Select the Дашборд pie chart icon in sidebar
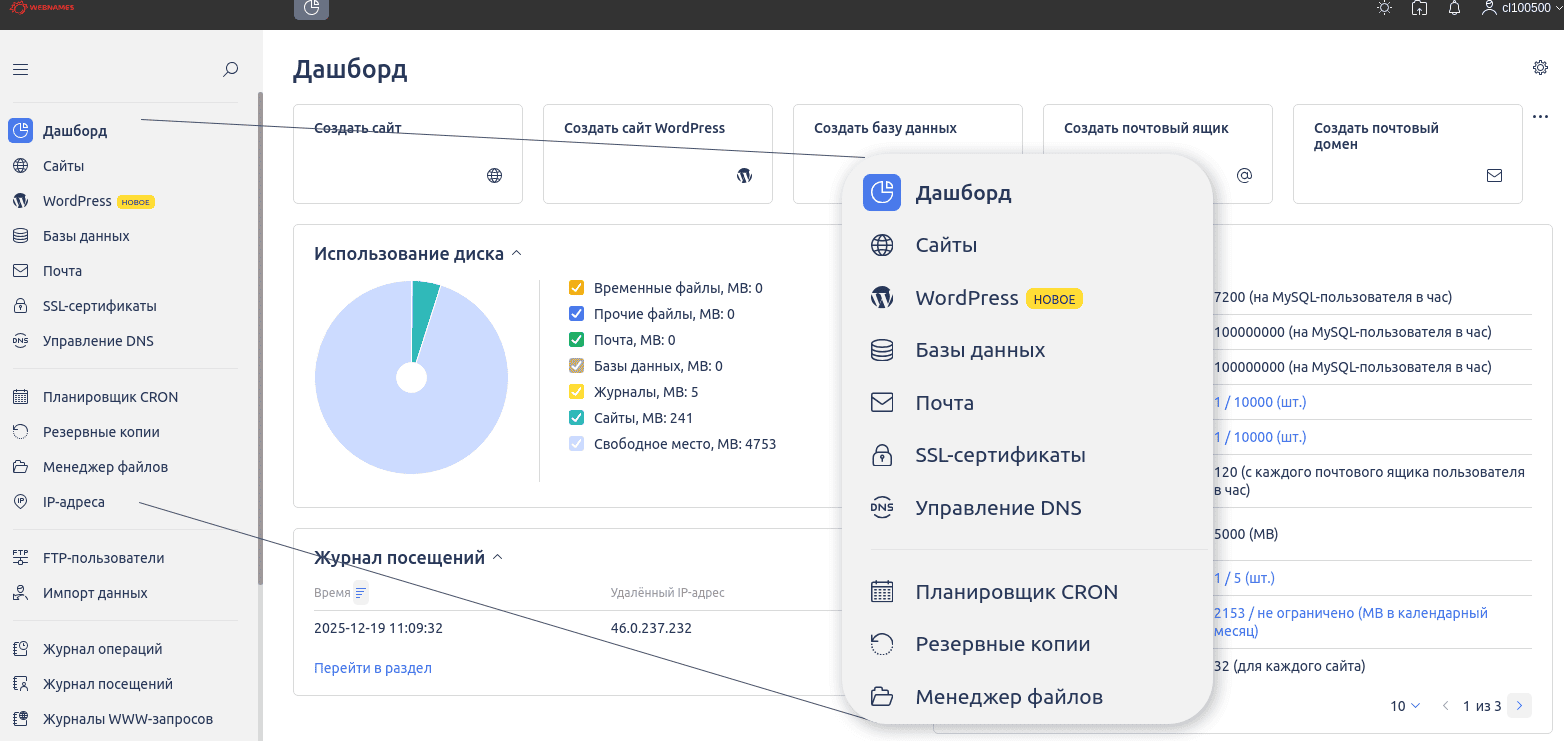The image size is (1564, 741). pos(20,131)
